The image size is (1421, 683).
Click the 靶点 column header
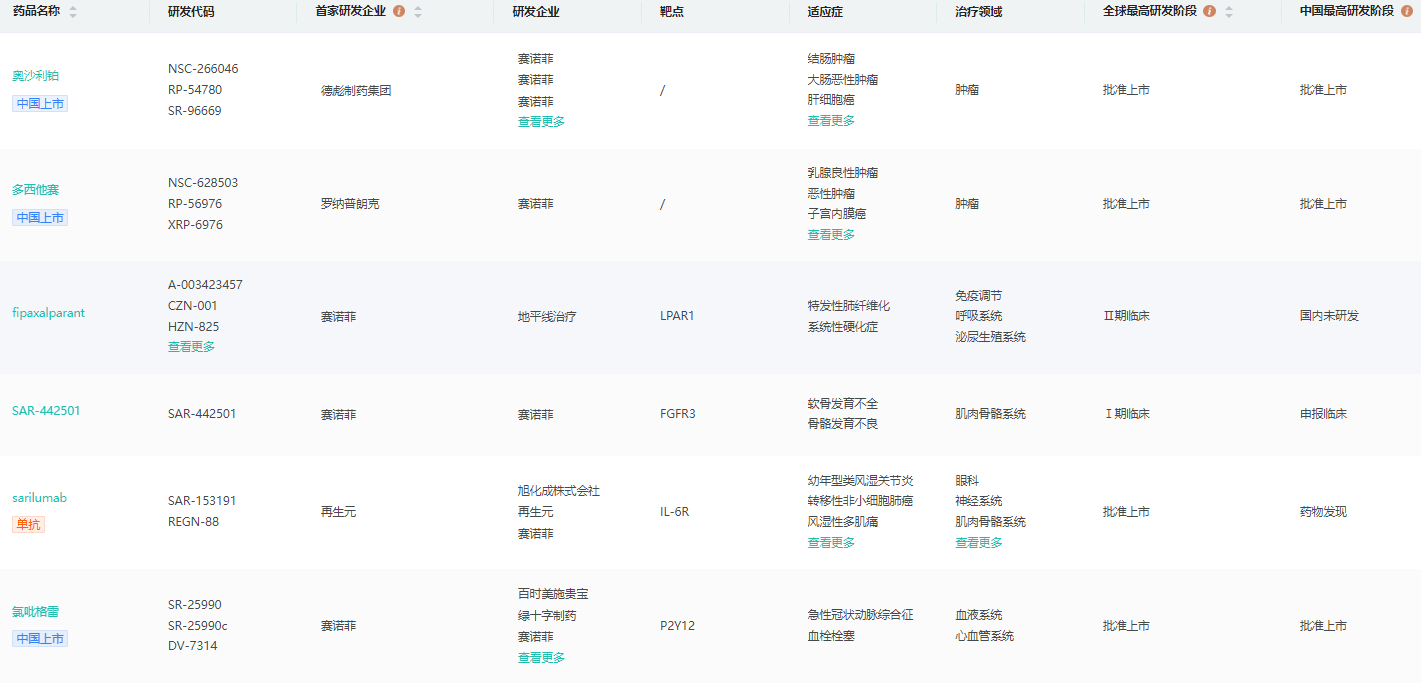[672, 12]
